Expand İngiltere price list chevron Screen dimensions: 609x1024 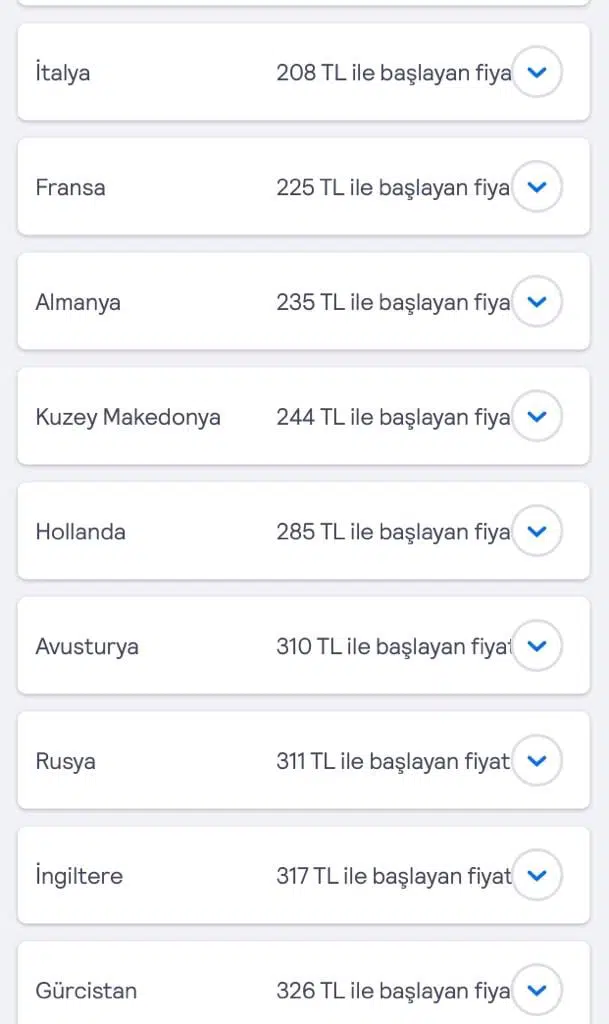tap(537, 876)
